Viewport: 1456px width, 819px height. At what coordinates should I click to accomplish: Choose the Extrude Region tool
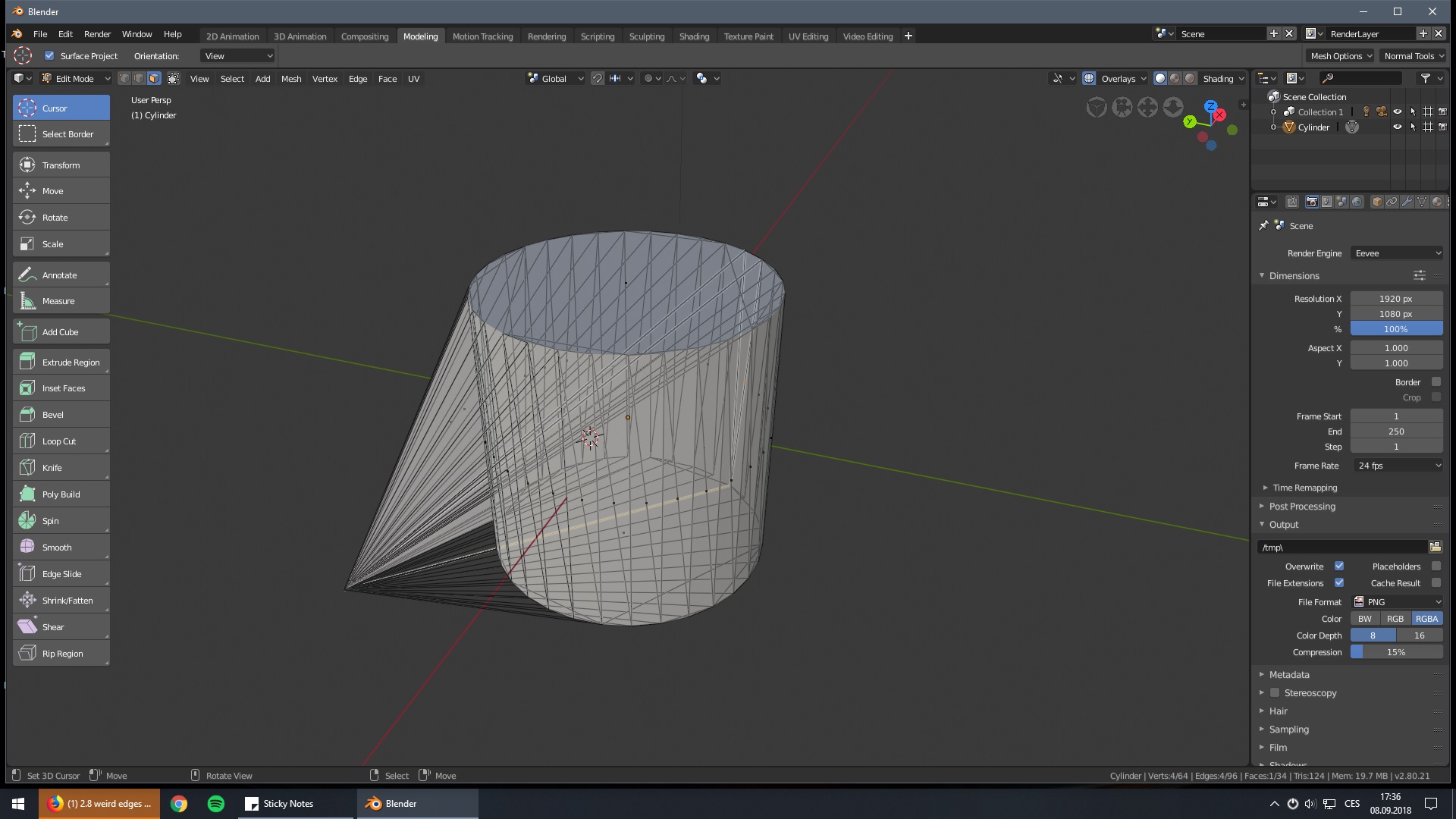[x=61, y=362]
